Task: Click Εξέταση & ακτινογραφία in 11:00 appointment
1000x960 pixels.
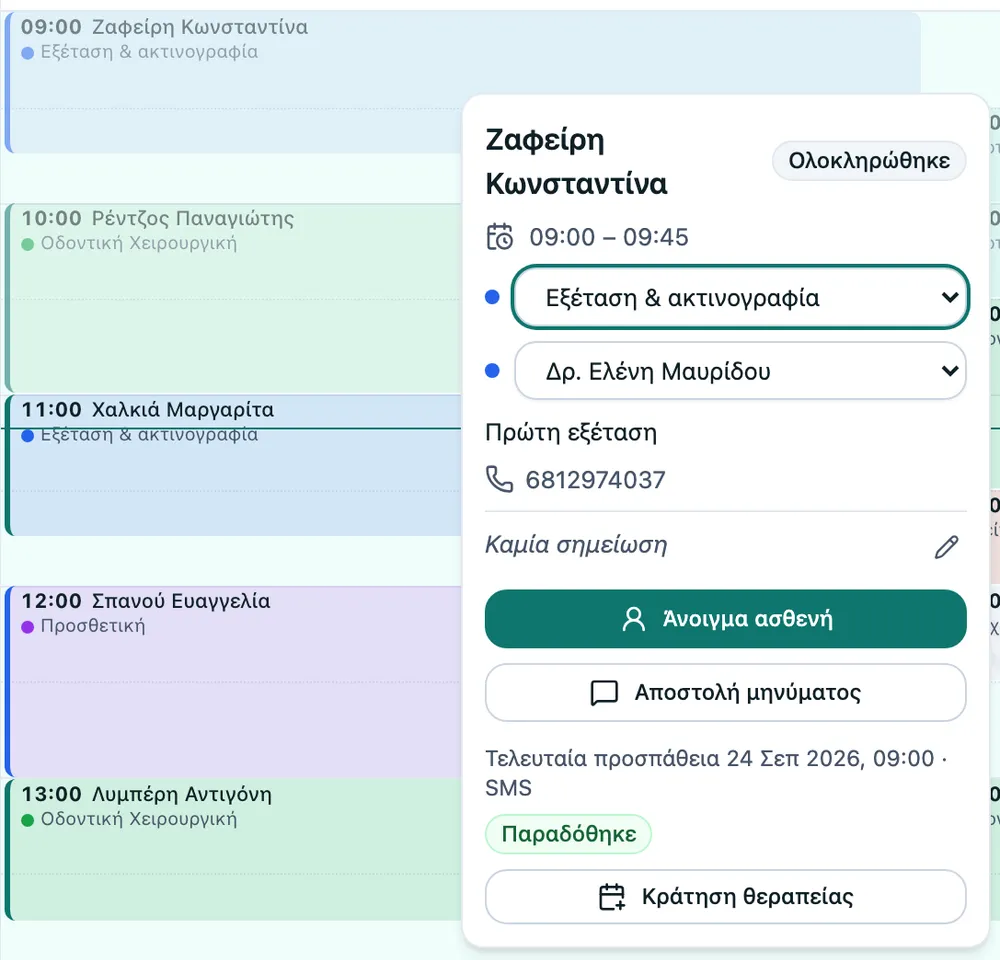Action: point(149,434)
